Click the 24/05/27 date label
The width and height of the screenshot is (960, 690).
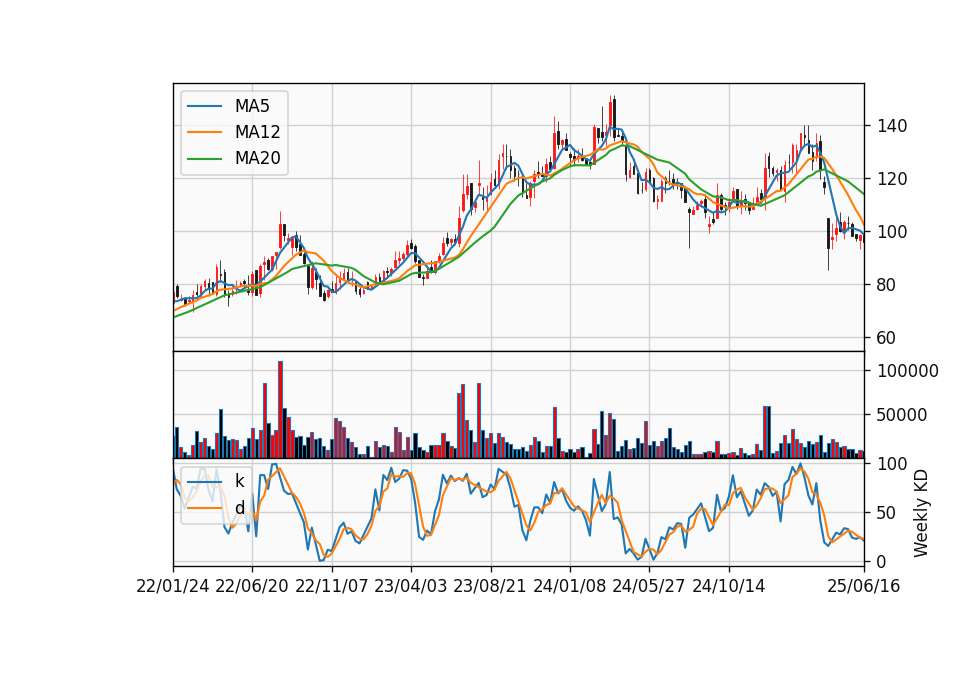click(x=649, y=586)
